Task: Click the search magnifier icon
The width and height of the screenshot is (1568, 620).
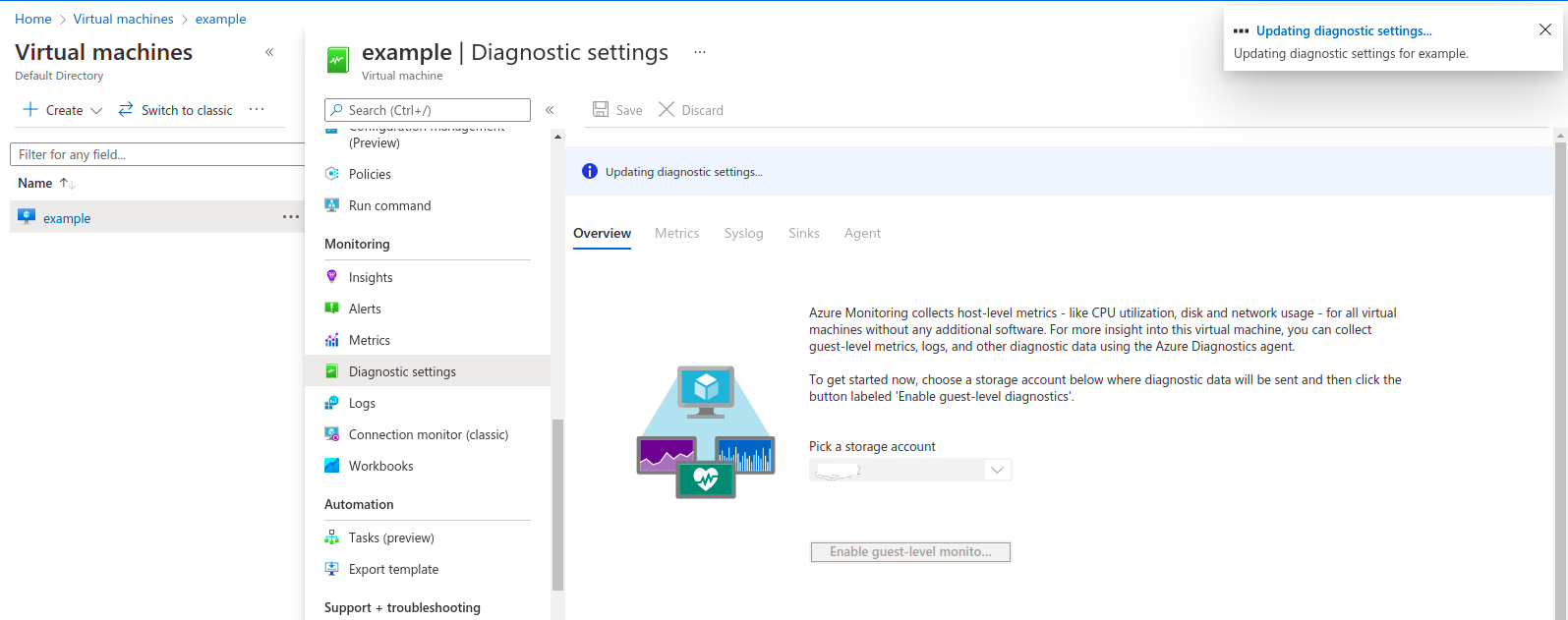Action: point(337,110)
